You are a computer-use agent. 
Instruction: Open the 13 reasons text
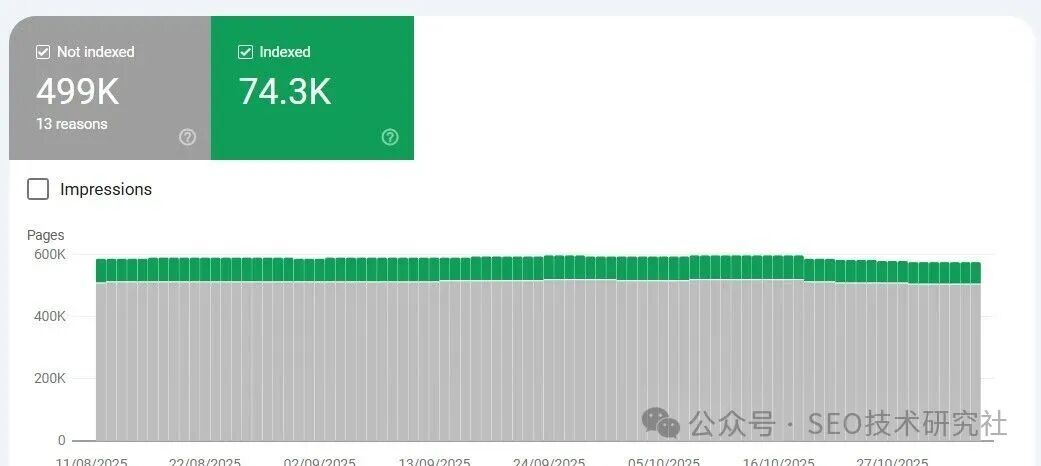(x=72, y=124)
